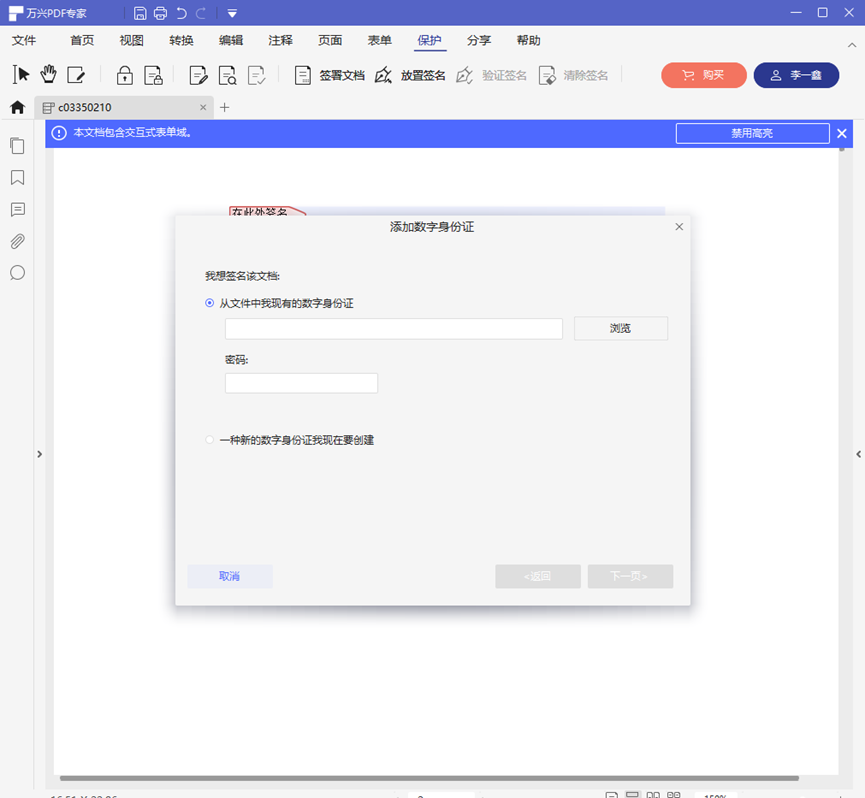
Task: Close the 添加数字身份证 dialog
Action: tap(679, 227)
